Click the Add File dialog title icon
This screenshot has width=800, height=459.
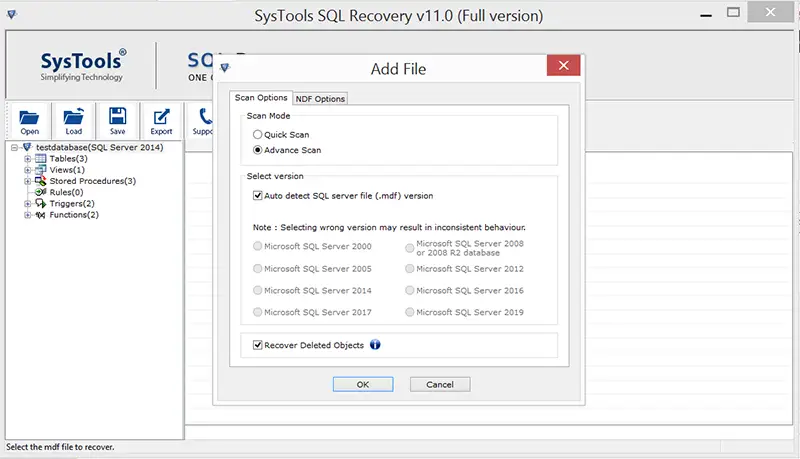[225, 67]
